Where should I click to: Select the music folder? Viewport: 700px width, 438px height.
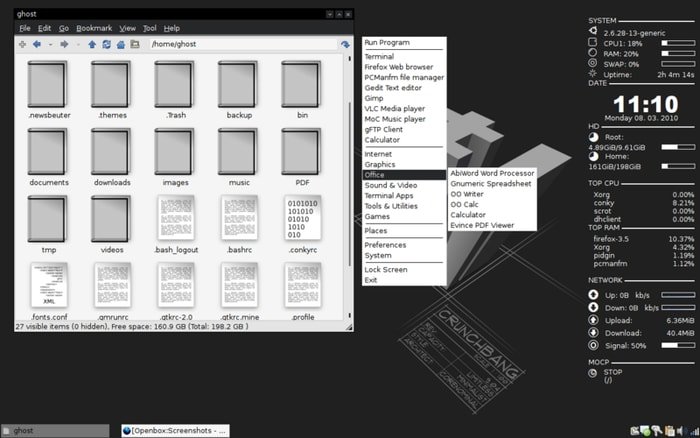(239, 157)
